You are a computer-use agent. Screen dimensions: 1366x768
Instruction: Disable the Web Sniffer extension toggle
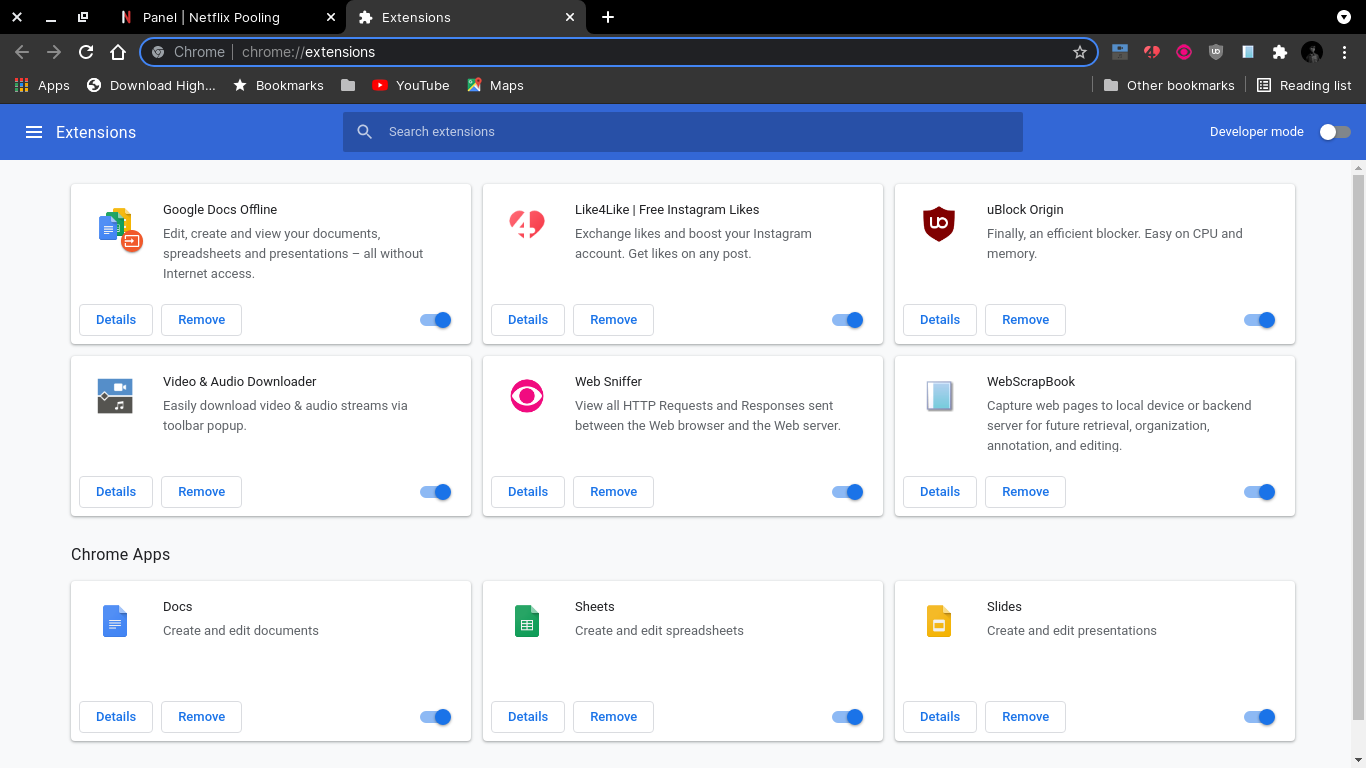click(x=847, y=492)
